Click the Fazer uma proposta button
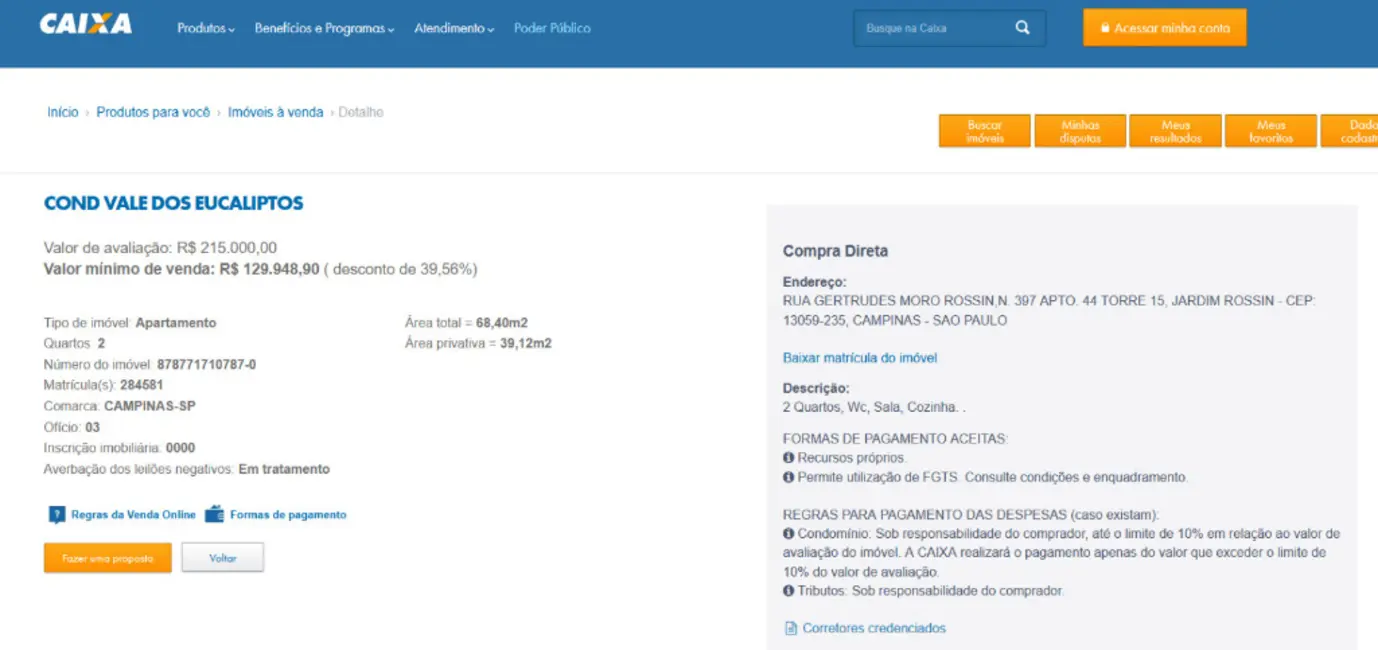The image size is (1378, 650). [x=107, y=557]
